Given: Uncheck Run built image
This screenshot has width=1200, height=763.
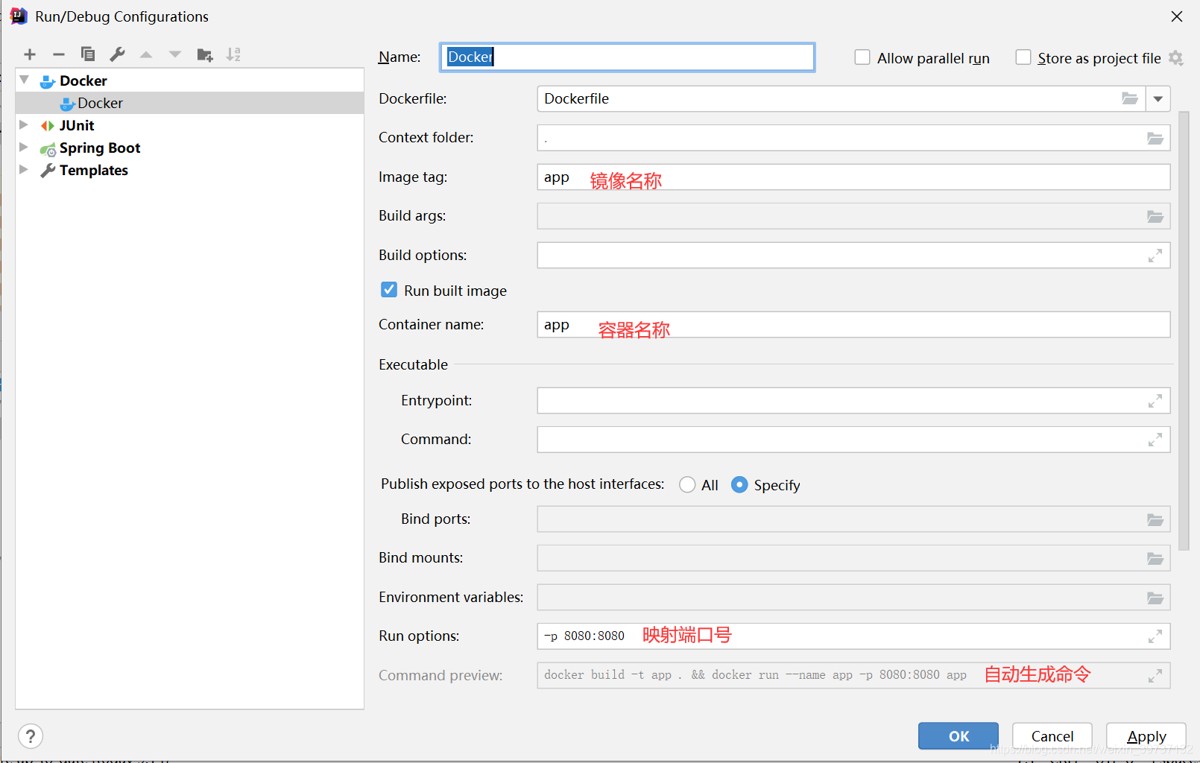Looking at the screenshot, I should point(389,290).
